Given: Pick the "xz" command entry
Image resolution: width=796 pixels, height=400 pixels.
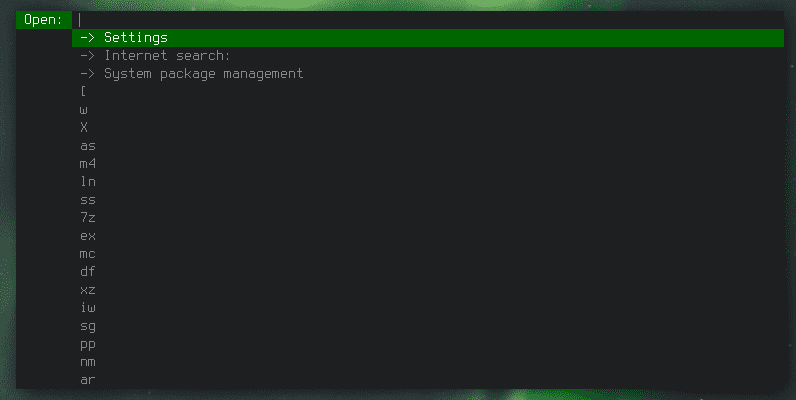Looking at the screenshot, I should pos(428,290).
